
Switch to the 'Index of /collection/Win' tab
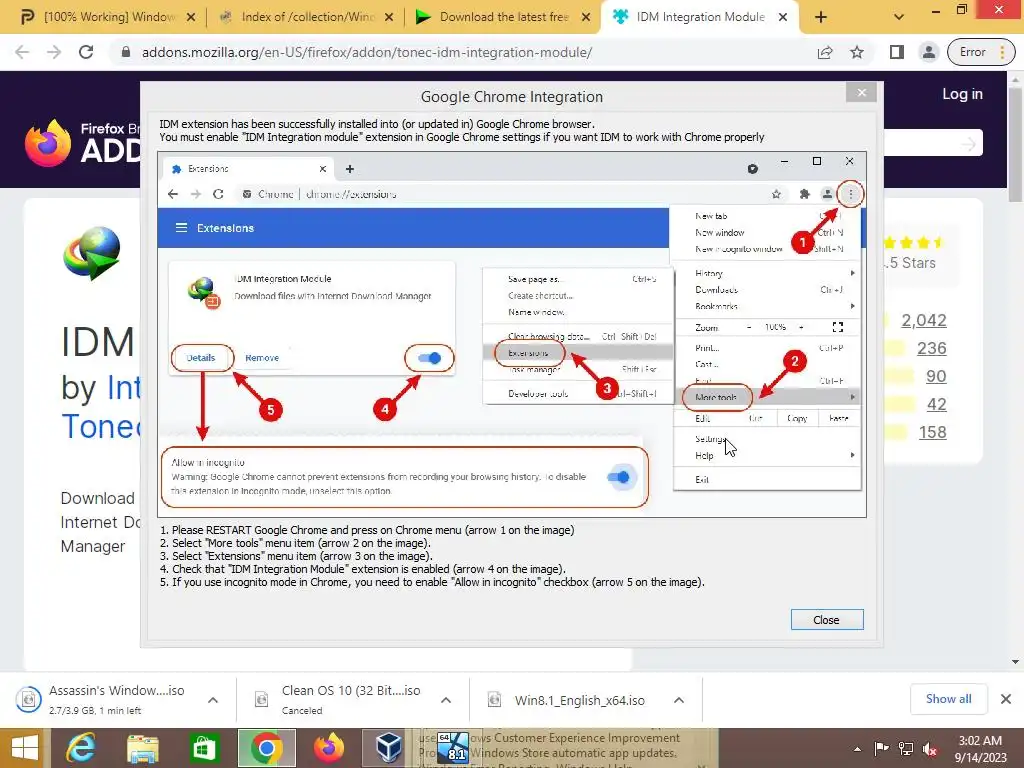click(306, 17)
